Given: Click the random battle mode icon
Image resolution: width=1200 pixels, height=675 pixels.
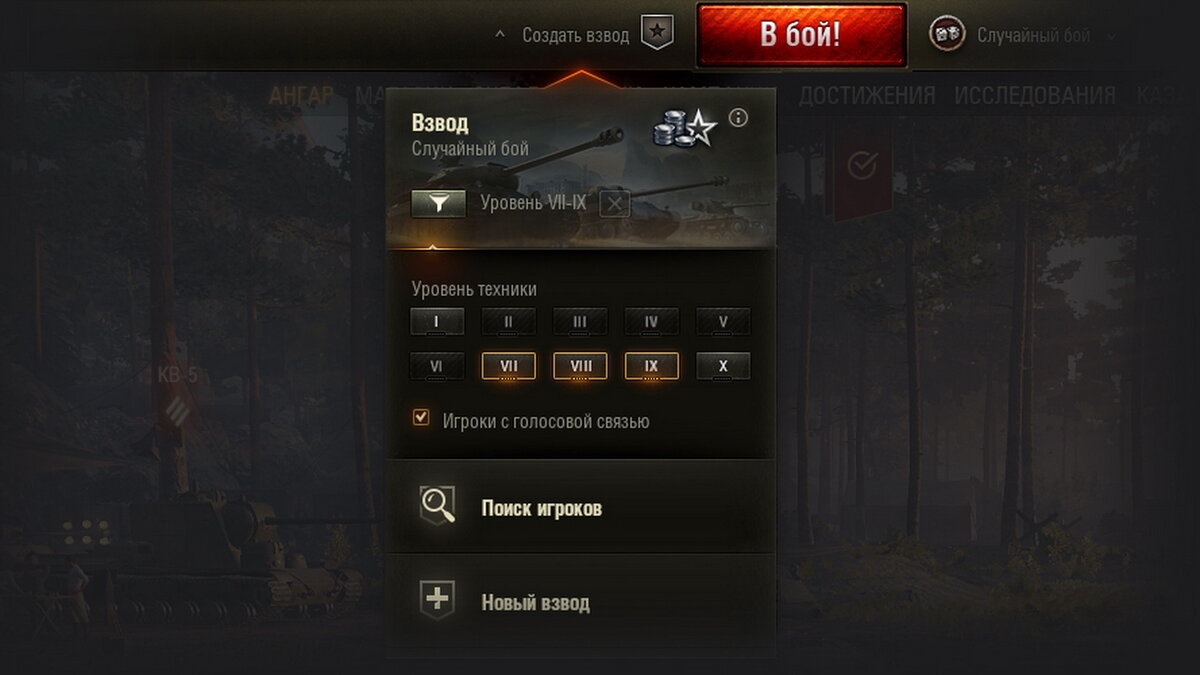Looking at the screenshot, I should click(946, 35).
